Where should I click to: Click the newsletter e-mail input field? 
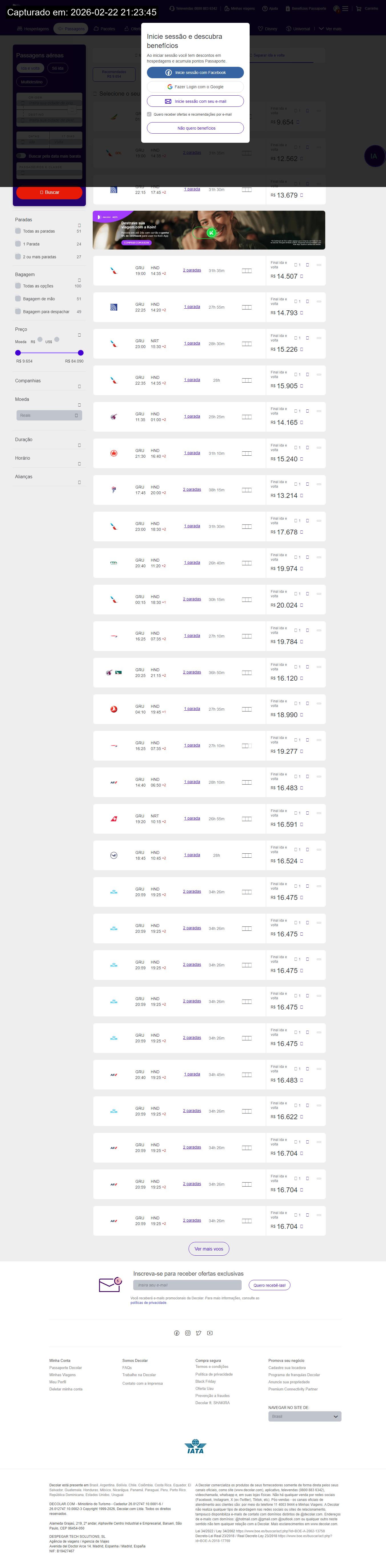(187, 1285)
